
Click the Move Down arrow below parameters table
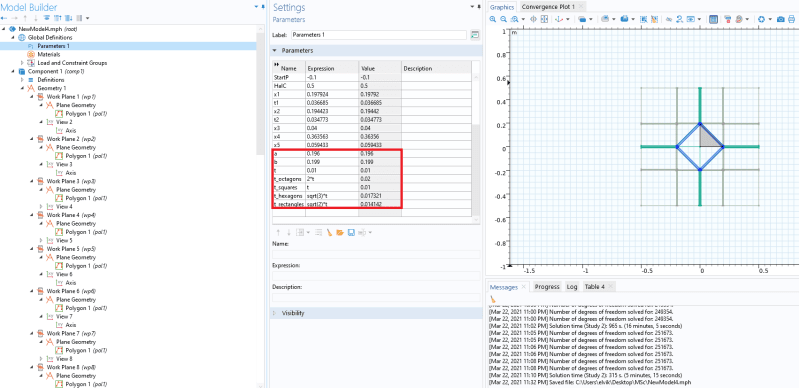click(289, 232)
